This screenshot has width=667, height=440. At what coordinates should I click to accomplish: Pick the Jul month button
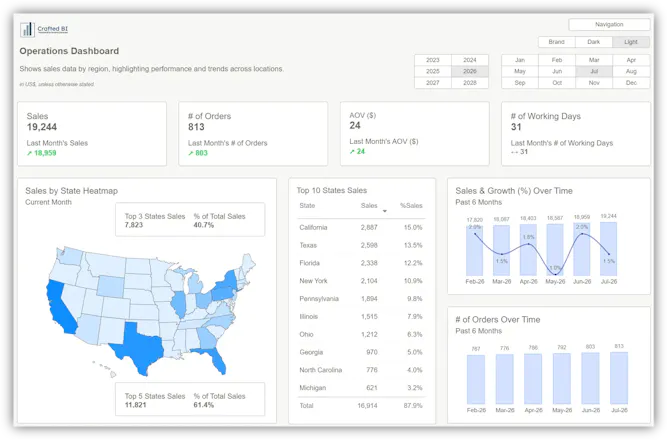(594, 71)
